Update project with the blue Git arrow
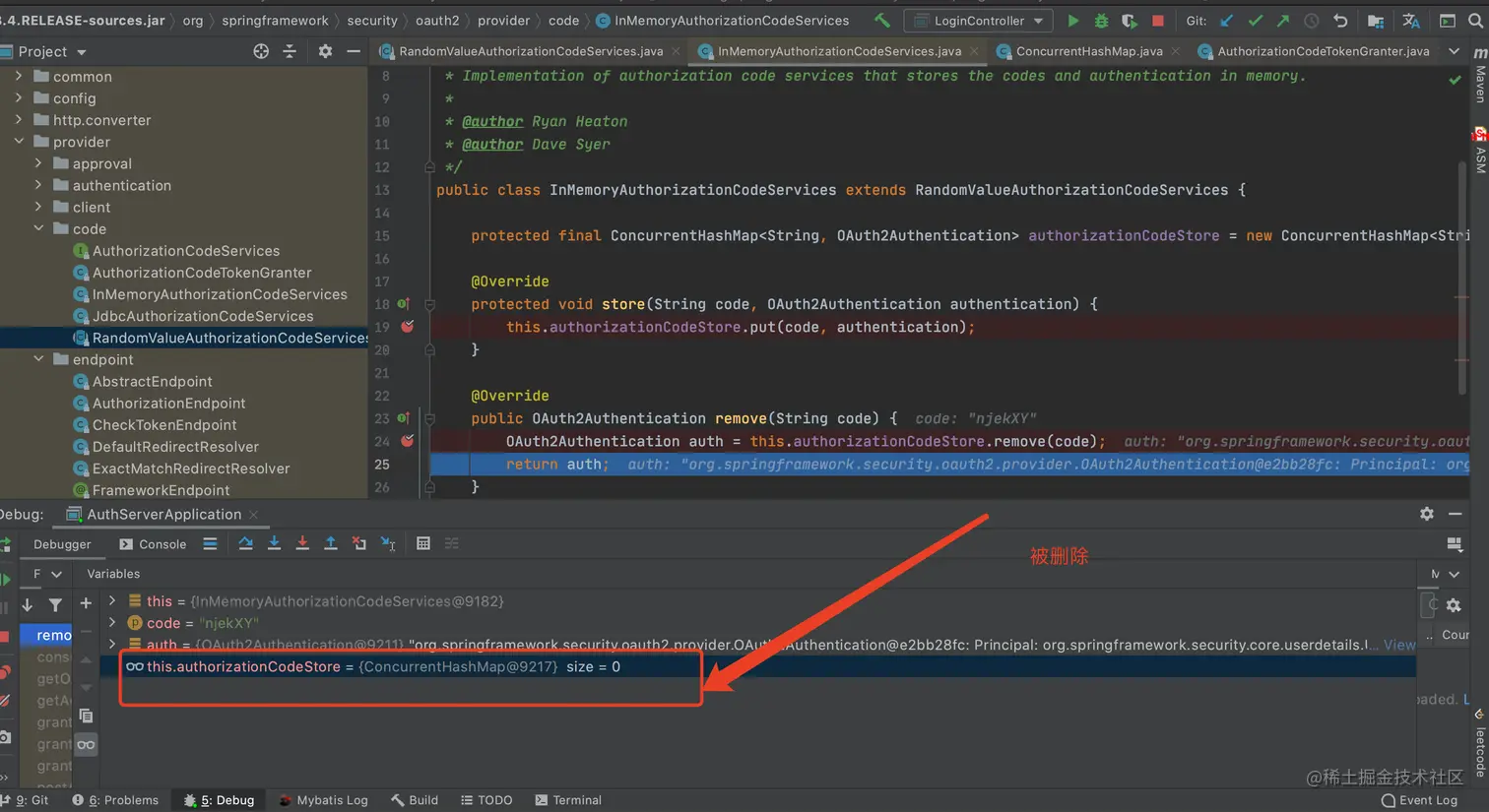Image resolution: width=1489 pixels, height=812 pixels. pyautogui.click(x=1227, y=21)
